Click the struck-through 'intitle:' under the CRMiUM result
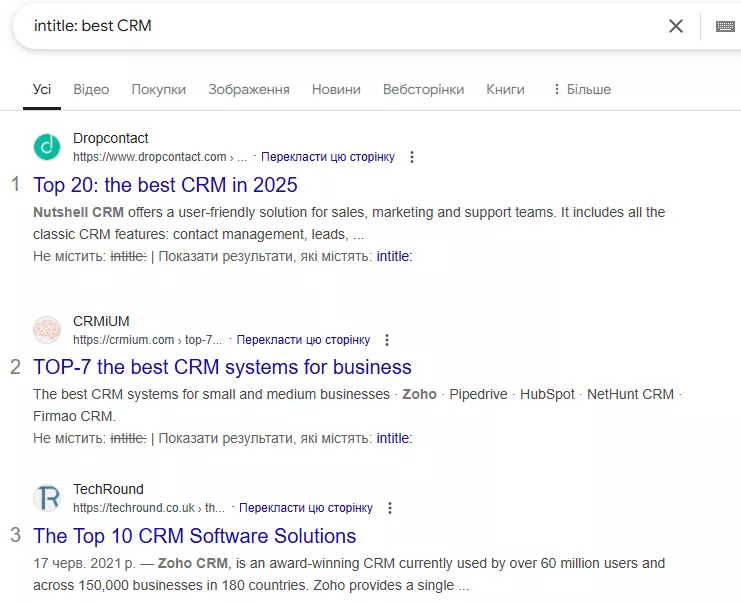This screenshot has width=741, height=603. pyautogui.click(x=129, y=439)
